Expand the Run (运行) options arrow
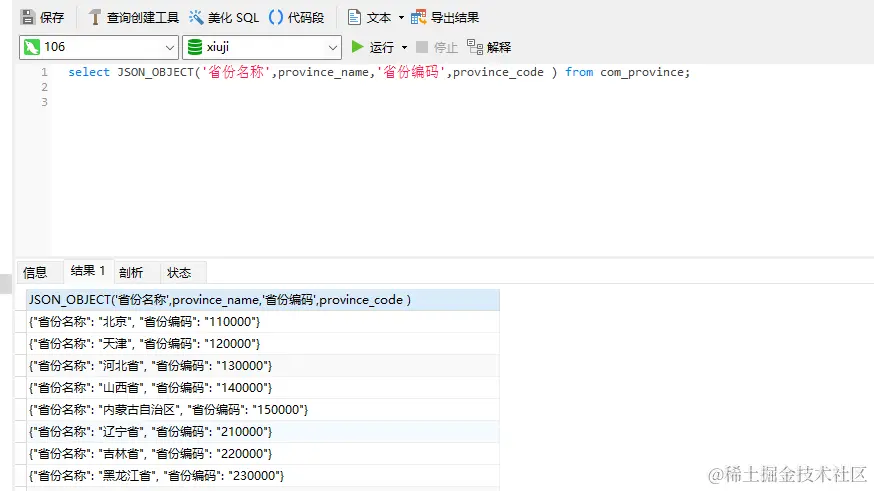Image resolution: width=874 pixels, height=491 pixels. pos(405,47)
